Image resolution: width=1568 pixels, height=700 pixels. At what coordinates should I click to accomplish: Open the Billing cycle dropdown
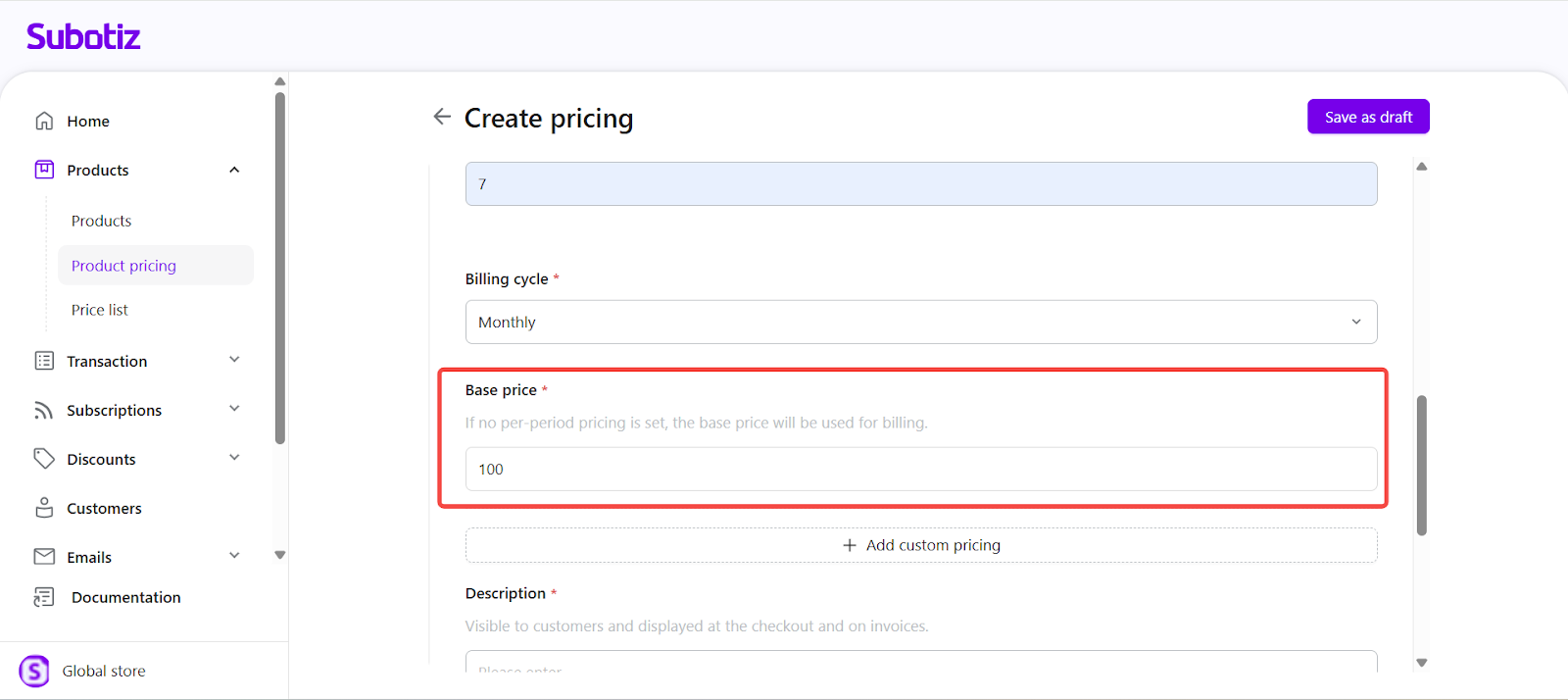(920, 322)
